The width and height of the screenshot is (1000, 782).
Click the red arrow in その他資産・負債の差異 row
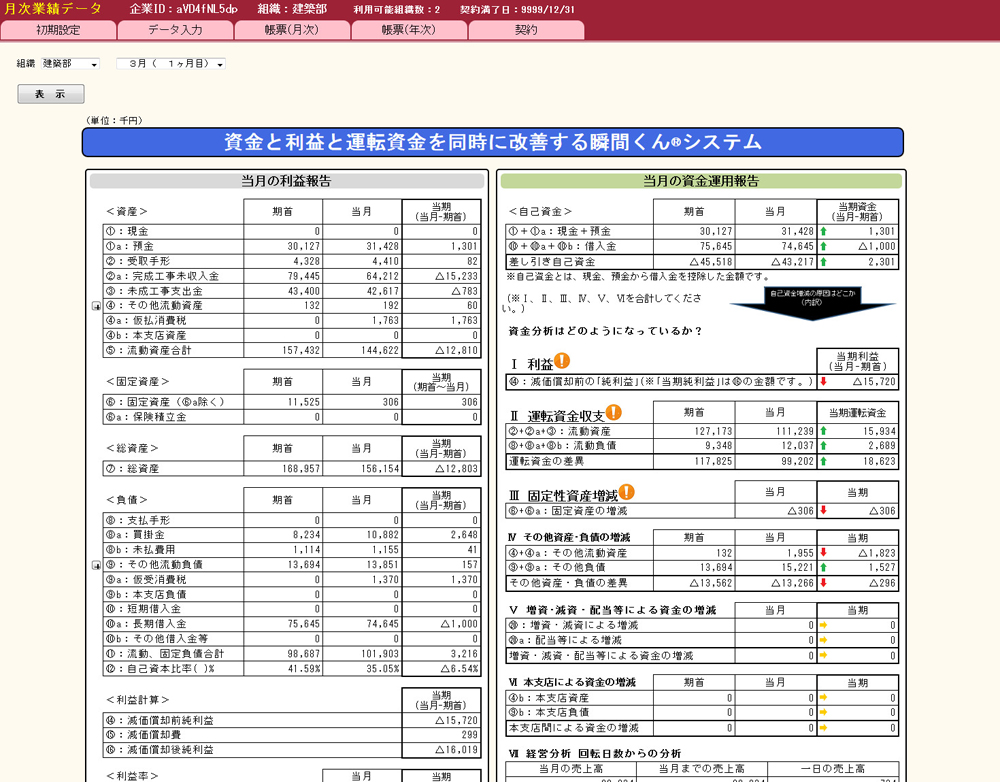tap(823, 583)
